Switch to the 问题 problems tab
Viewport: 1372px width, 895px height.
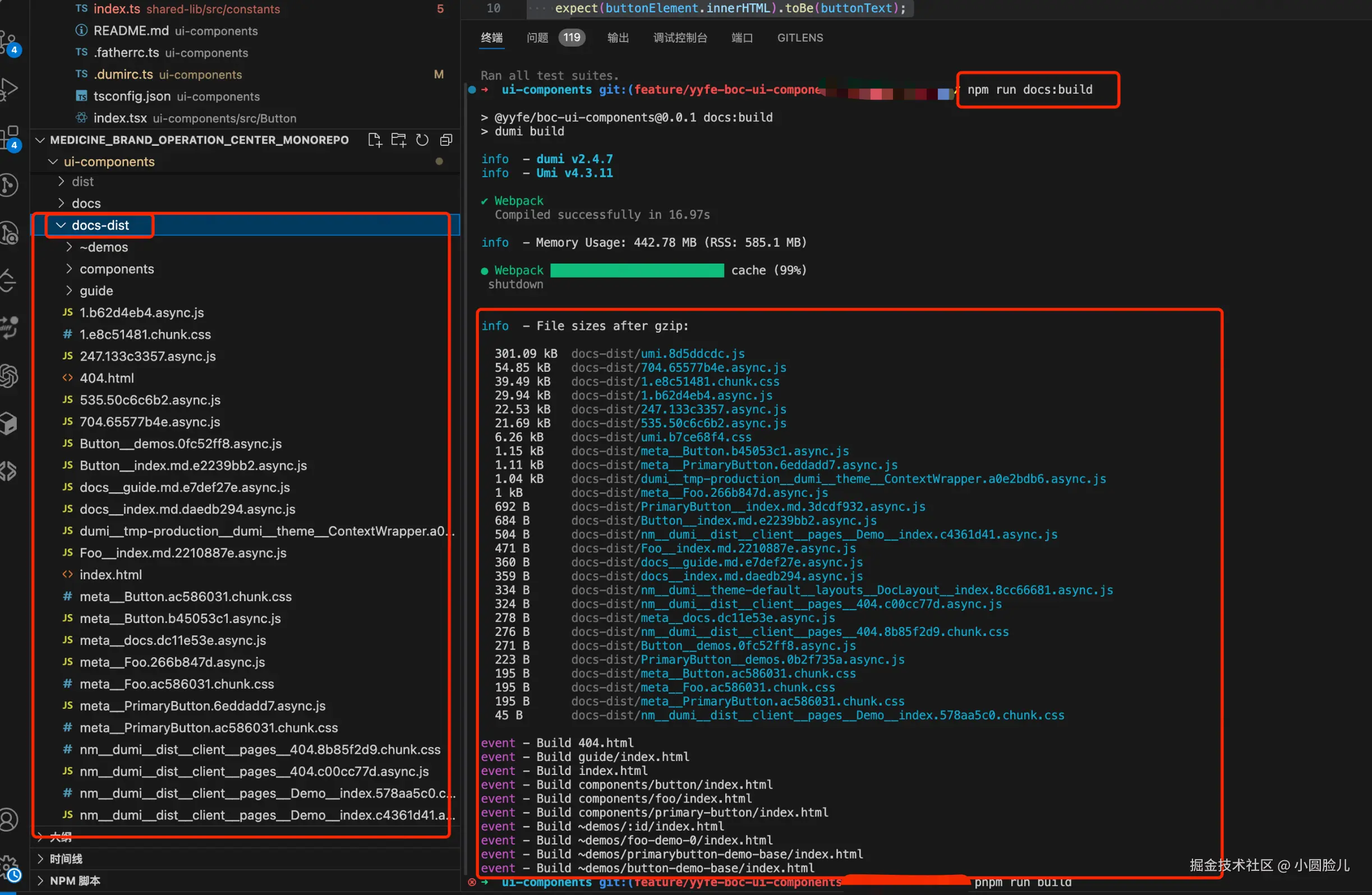click(537, 38)
